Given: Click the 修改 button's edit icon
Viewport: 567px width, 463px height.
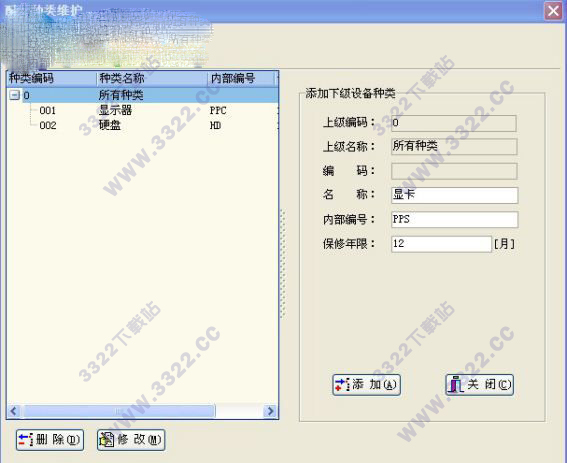Looking at the screenshot, I should coord(107,440).
